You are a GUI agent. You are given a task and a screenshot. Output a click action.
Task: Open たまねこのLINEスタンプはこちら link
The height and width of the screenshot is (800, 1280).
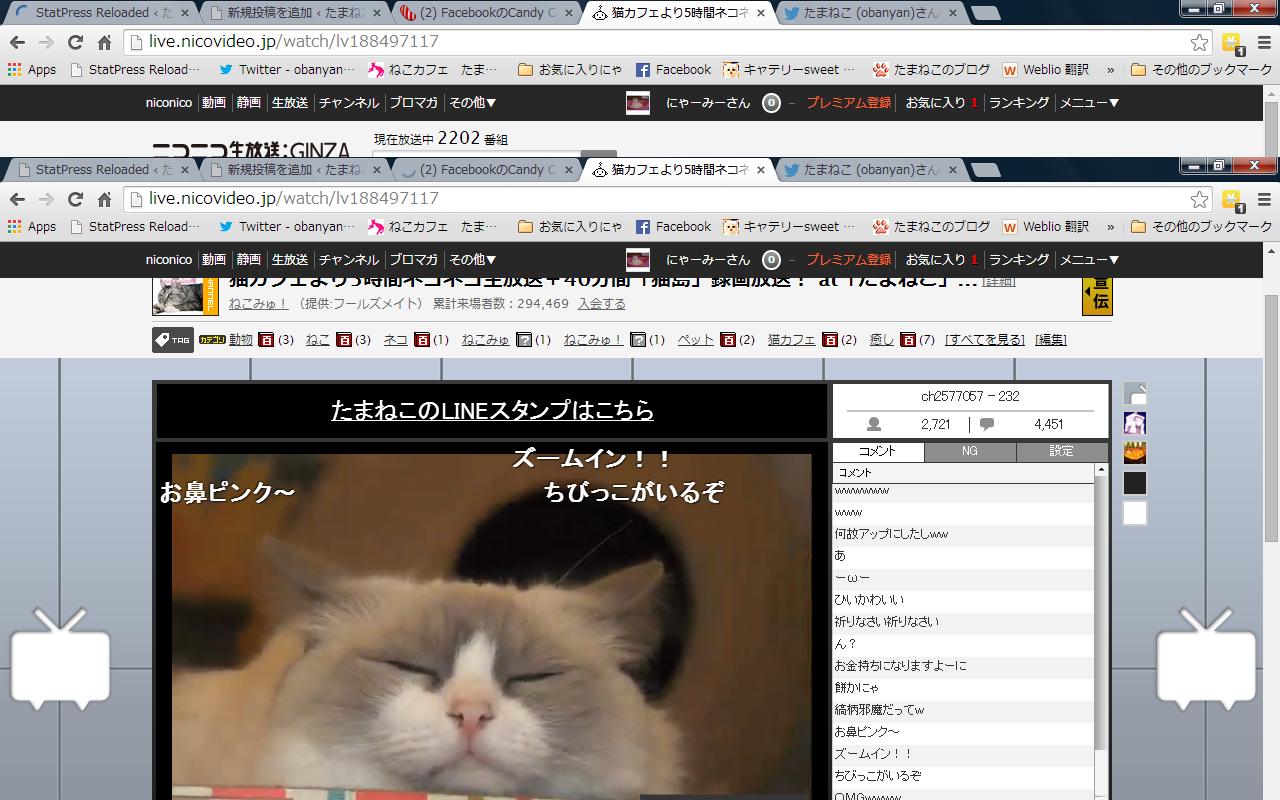click(492, 411)
